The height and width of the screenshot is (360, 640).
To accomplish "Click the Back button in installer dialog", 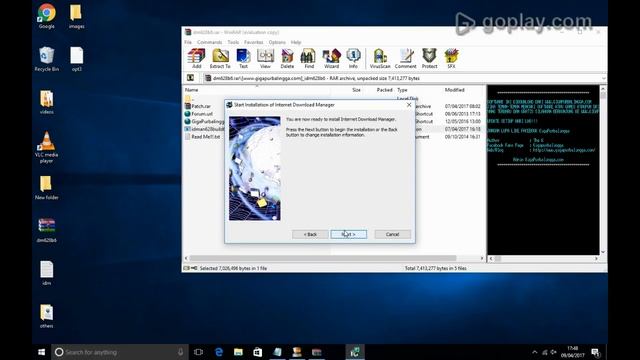I will click(310, 234).
